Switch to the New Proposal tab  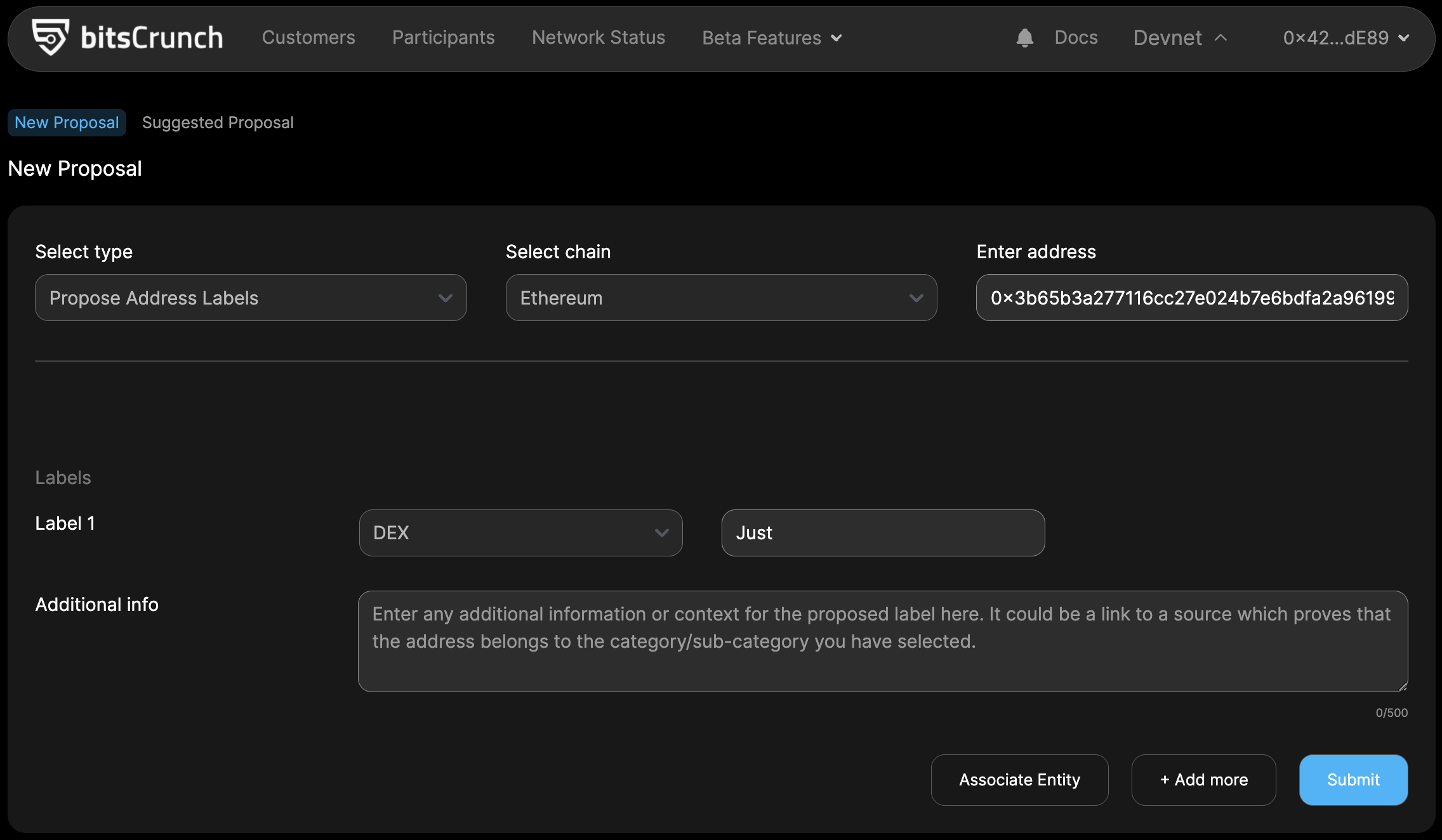(67, 122)
